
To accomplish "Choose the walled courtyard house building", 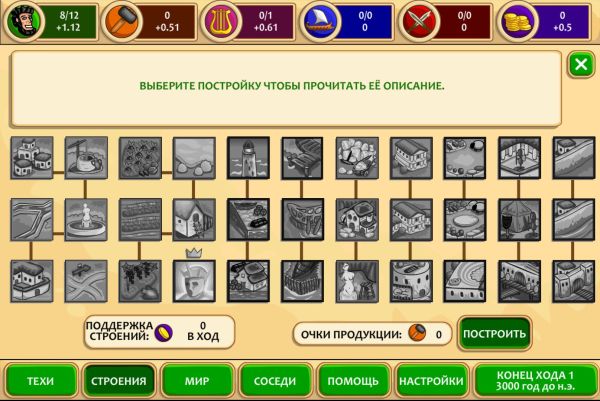I will pos(32,281).
